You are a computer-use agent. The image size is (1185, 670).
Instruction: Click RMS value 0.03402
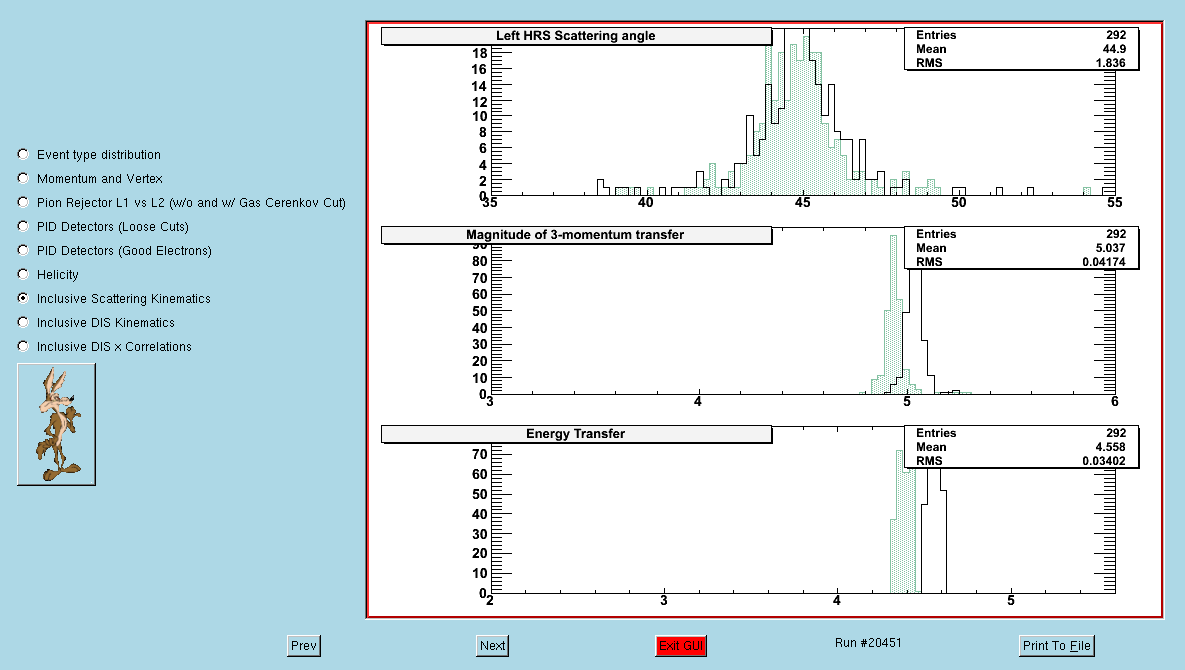(1104, 461)
